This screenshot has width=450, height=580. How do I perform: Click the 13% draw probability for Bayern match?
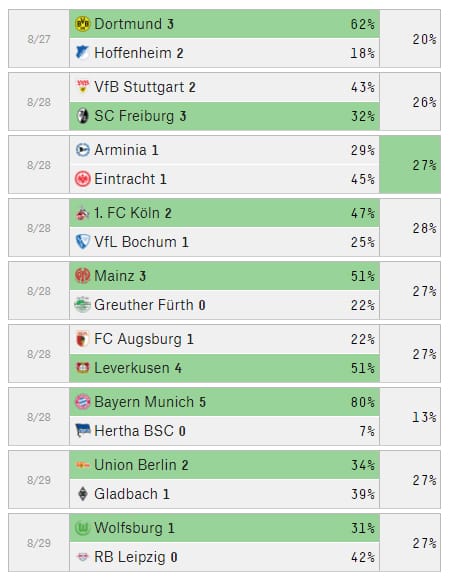[424, 417]
